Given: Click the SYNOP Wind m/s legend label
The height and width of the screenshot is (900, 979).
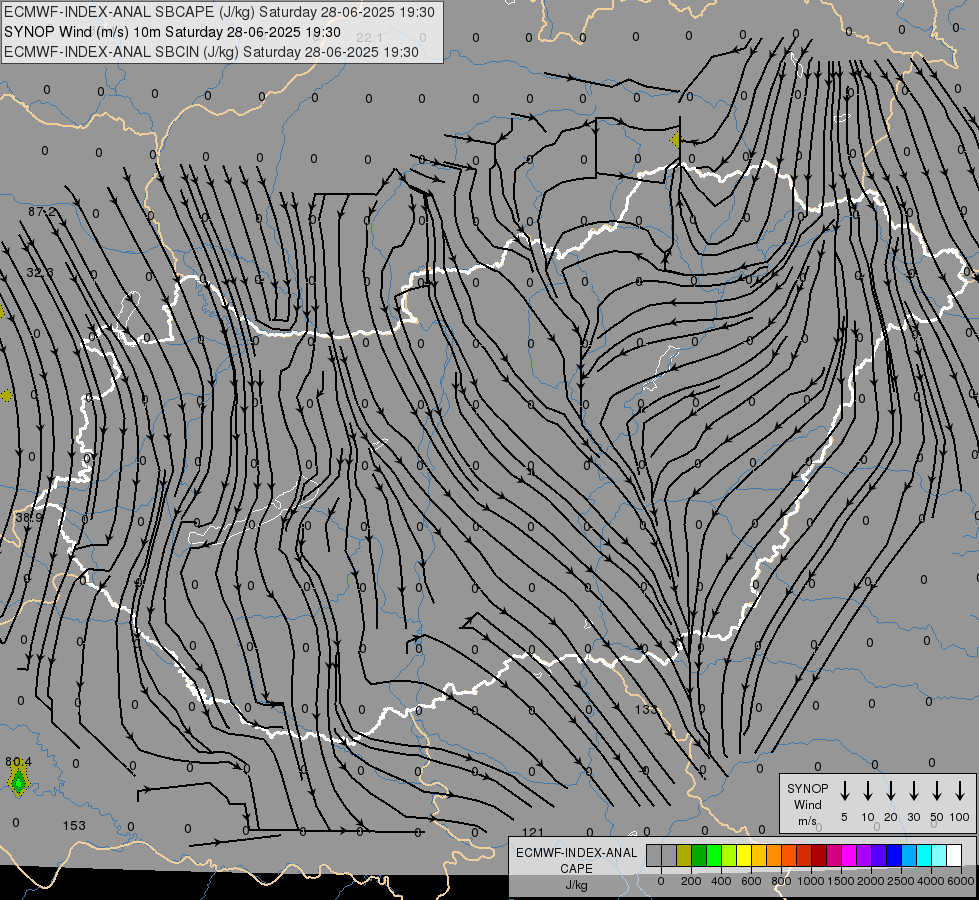Looking at the screenshot, I should coord(807,804).
